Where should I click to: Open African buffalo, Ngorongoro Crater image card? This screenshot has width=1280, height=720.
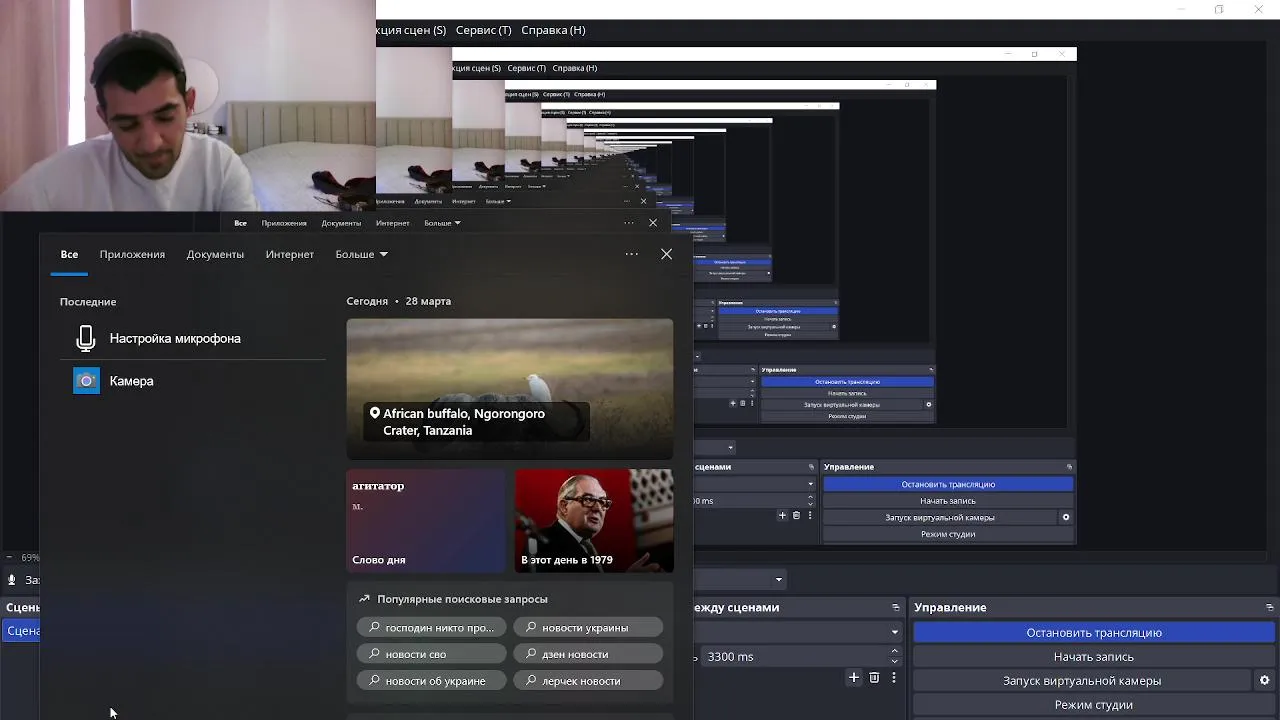coord(510,389)
